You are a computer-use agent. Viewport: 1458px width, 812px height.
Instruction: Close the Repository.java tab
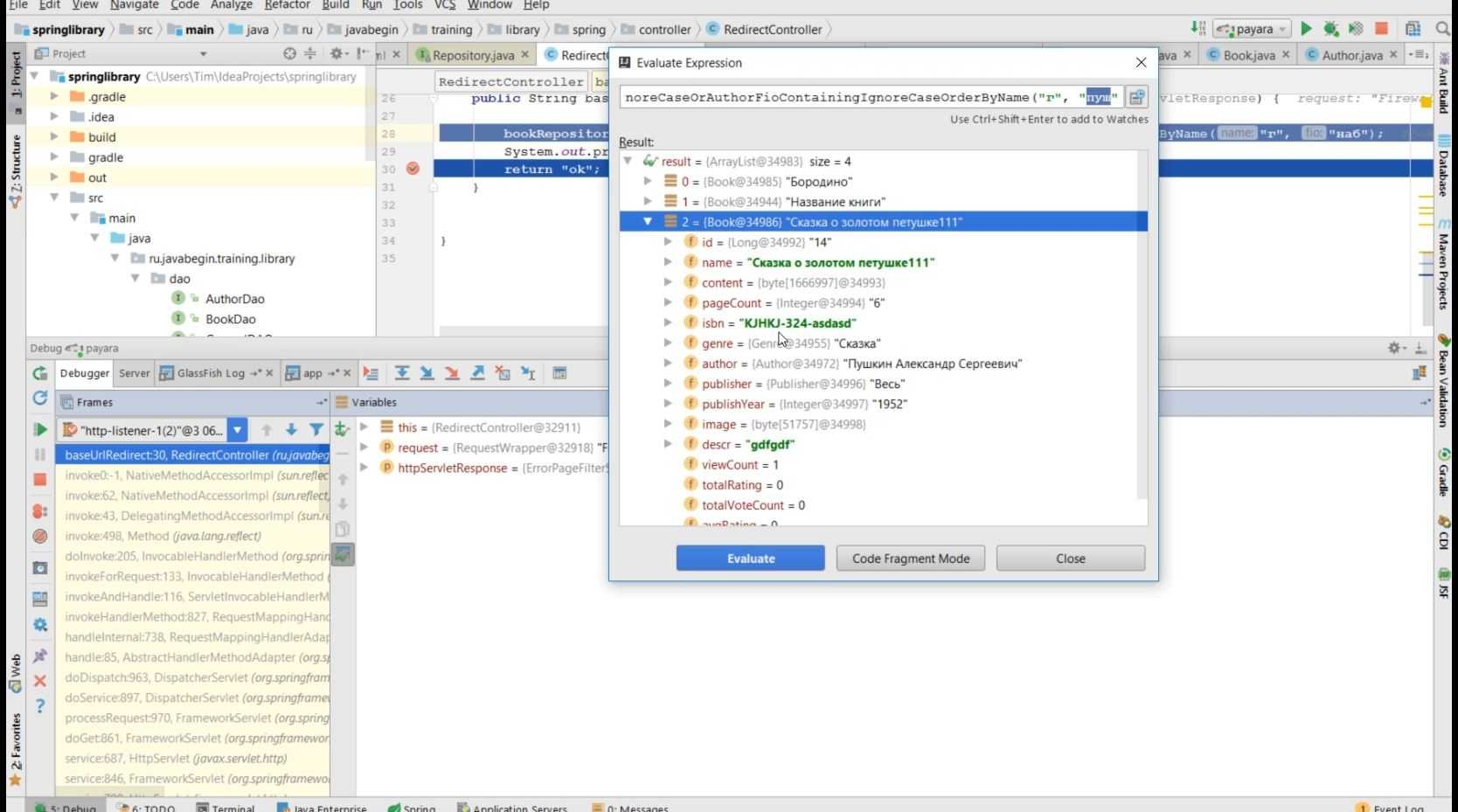pyautogui.click(x=524, y=54)
